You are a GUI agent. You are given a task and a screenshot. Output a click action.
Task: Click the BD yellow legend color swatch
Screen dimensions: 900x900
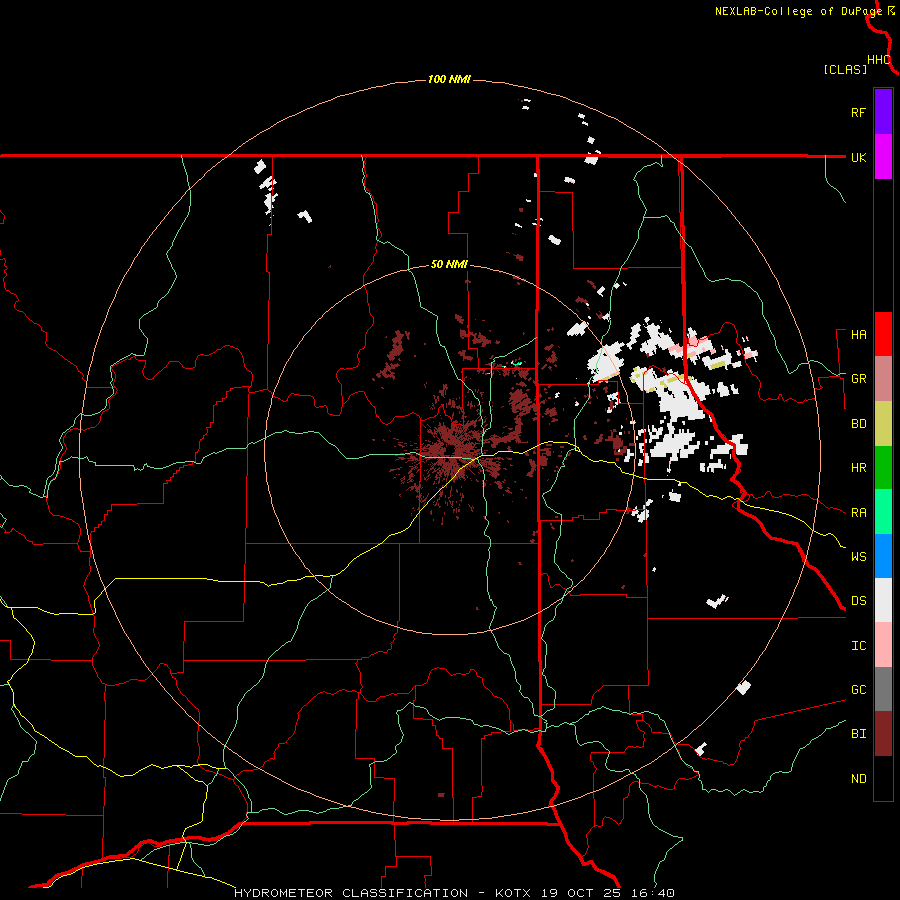click(x=883, y=423)
